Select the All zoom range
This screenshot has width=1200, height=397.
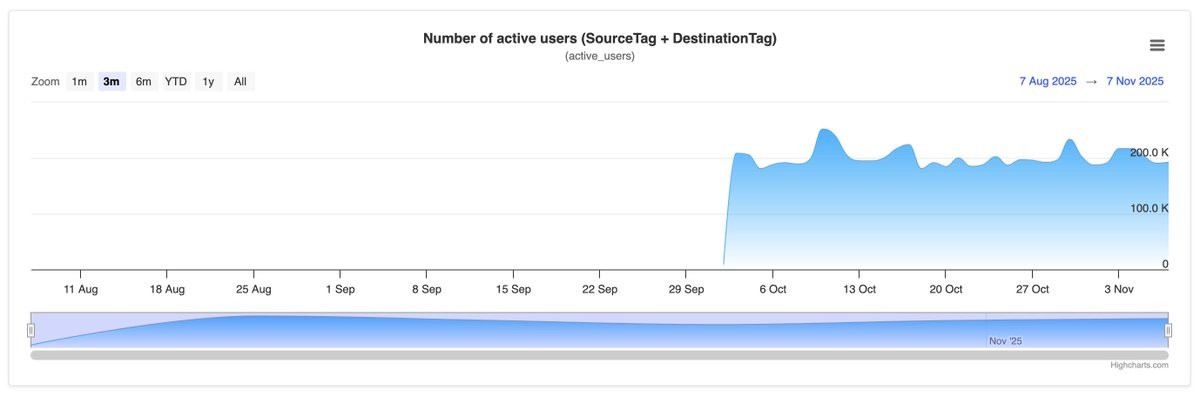tap(240, 82)
